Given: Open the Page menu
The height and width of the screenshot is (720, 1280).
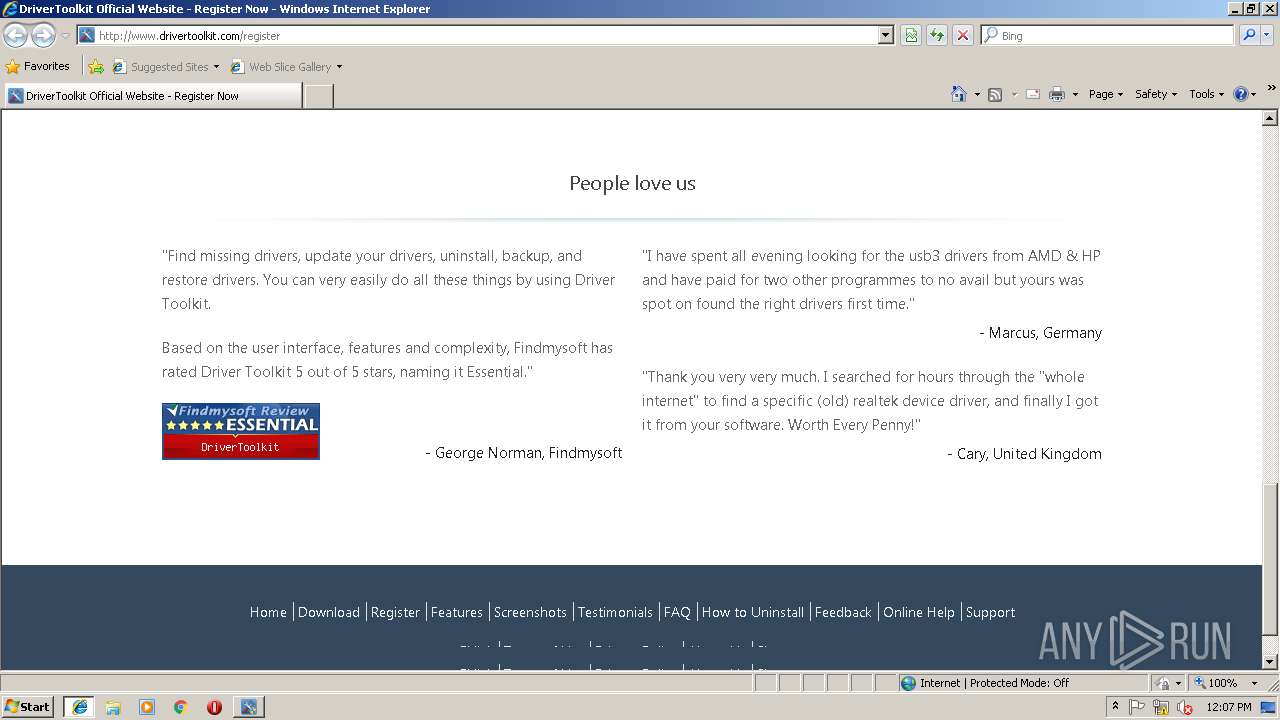Looking at the screenshot, I should (1105, 94).
